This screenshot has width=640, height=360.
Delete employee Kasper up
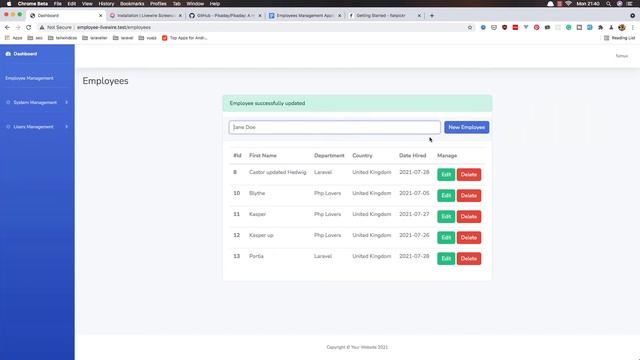[x=469, y=238]
